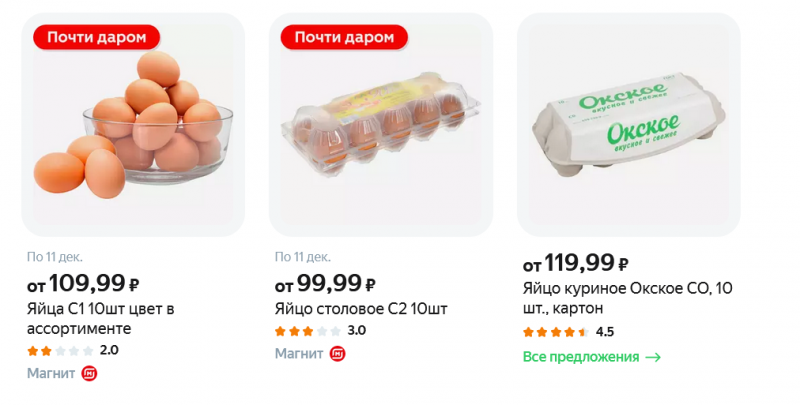Click the Почти даром badge on second product
800x405 pixels.
coord(344,37)
